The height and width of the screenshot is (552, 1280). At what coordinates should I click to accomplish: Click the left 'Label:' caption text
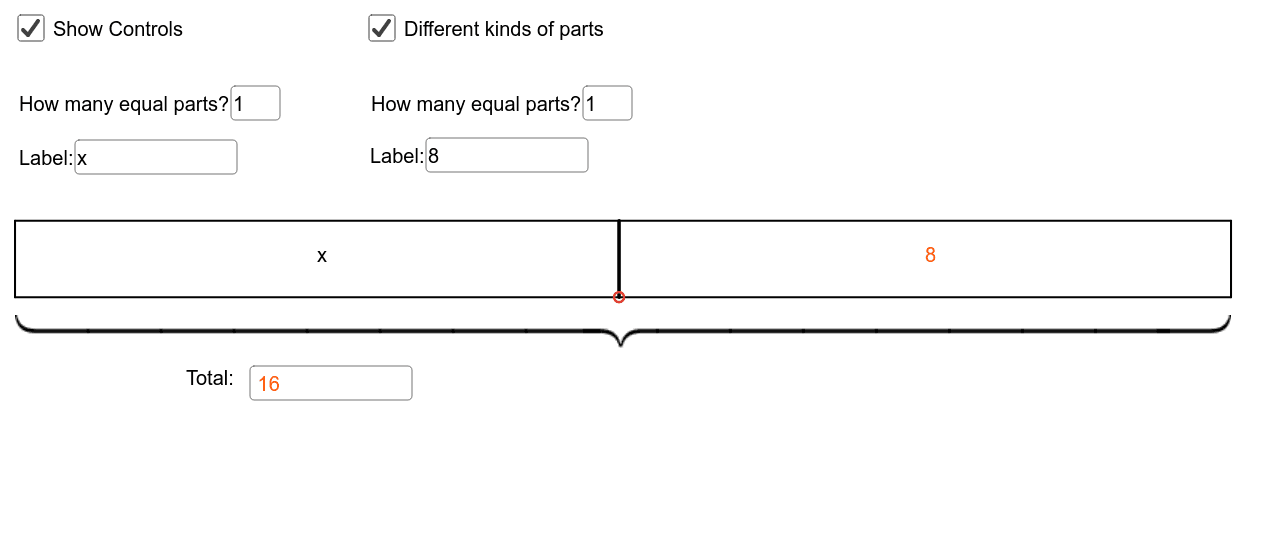[46, 158]
